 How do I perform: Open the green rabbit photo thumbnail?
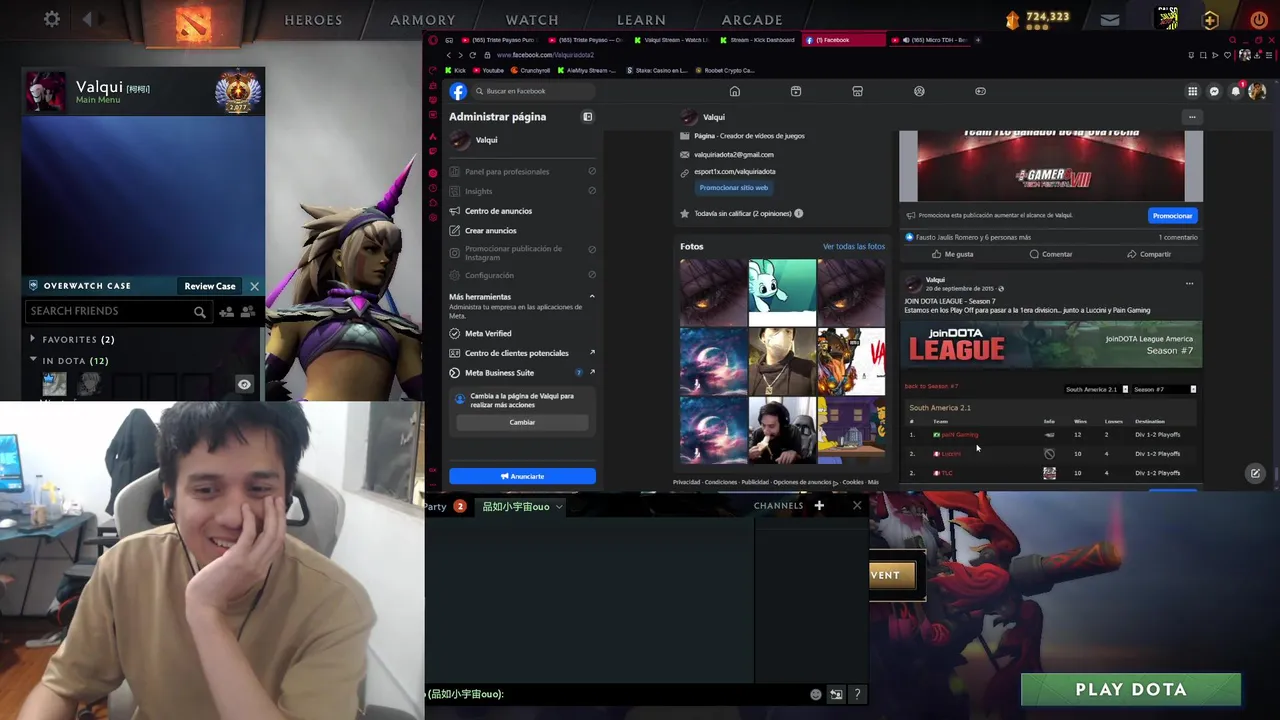pyautogui.click(x=782, y=292)
